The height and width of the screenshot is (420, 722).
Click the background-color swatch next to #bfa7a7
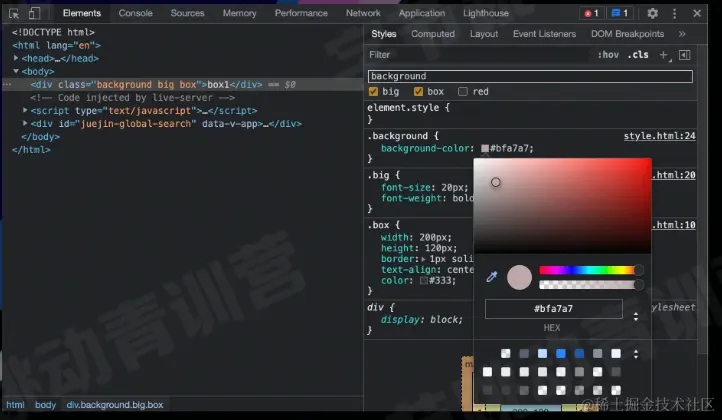[x=484, y=148]
